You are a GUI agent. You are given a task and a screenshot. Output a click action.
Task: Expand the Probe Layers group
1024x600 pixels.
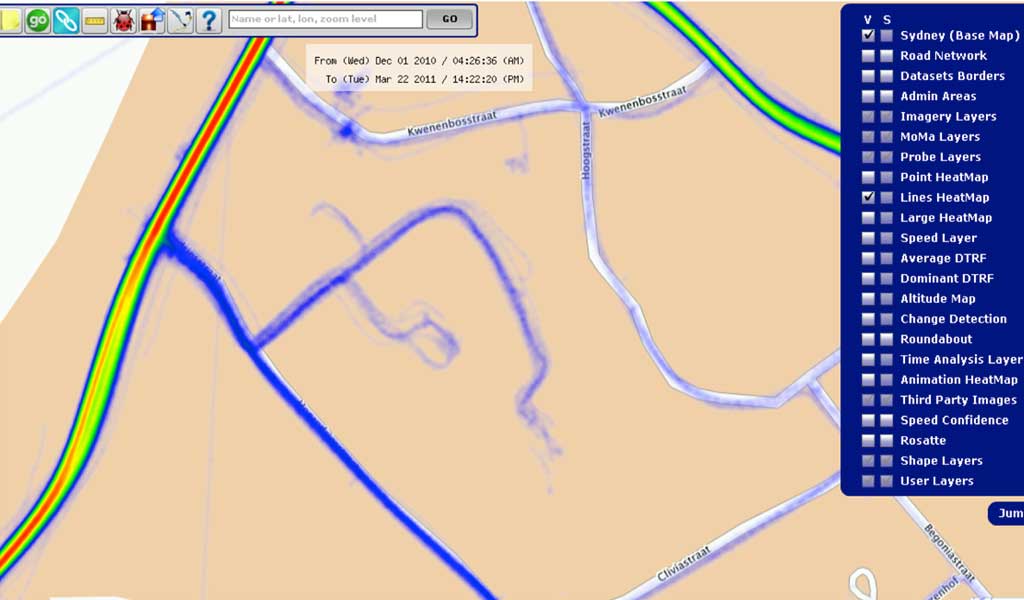[x=940, y=157]
